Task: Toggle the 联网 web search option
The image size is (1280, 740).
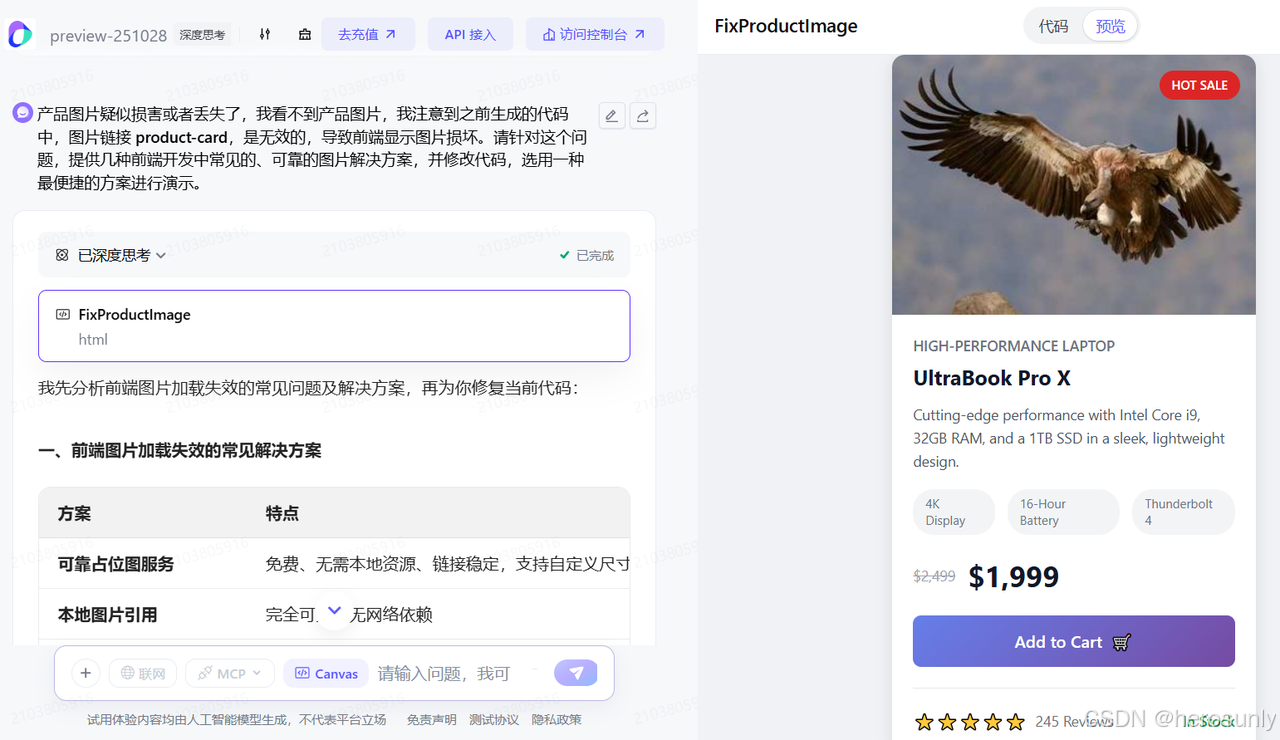Action: [142, 673]
